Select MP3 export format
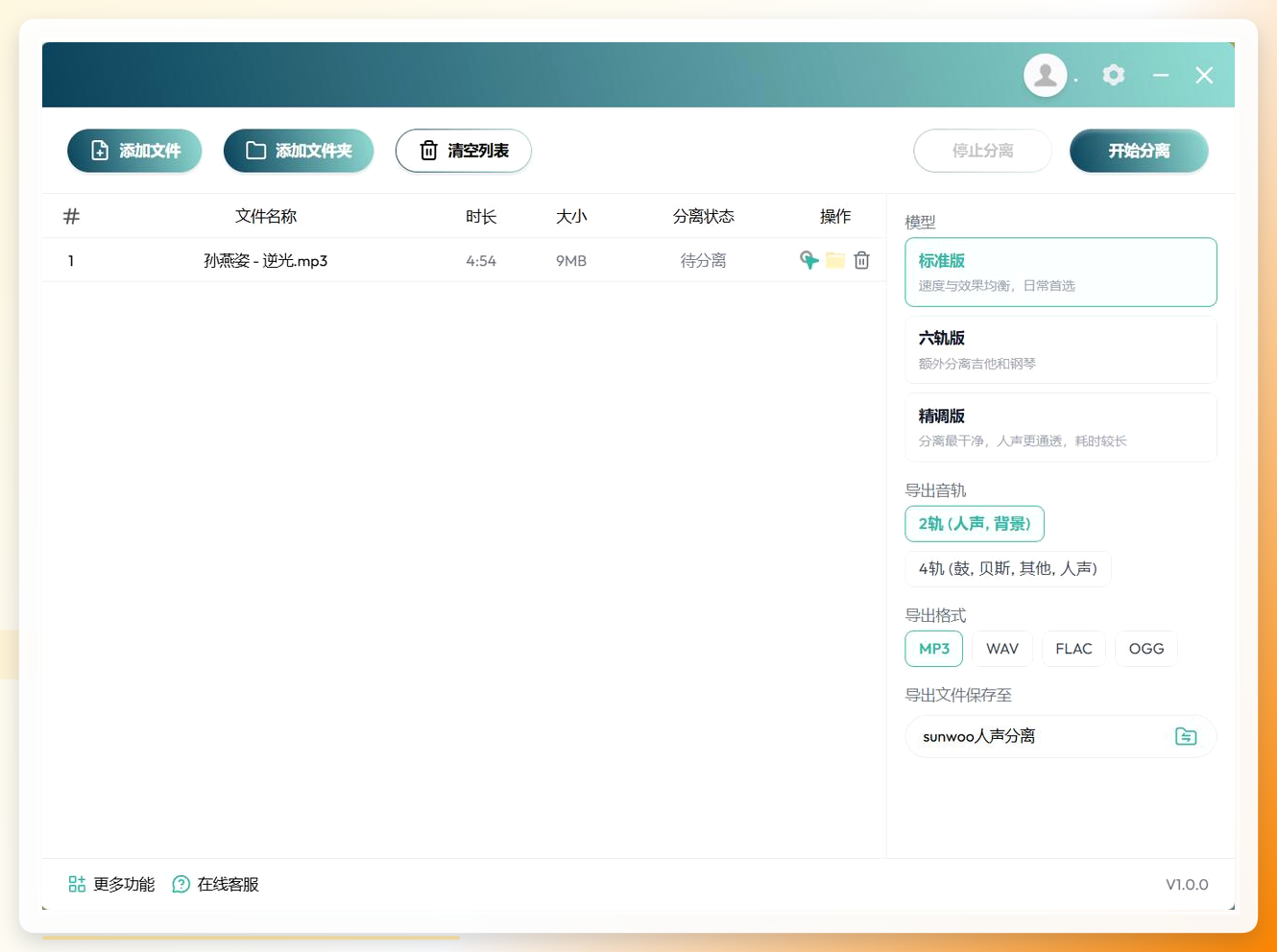Viewport: 1277px width, 952px height. [x=934, y=649]
